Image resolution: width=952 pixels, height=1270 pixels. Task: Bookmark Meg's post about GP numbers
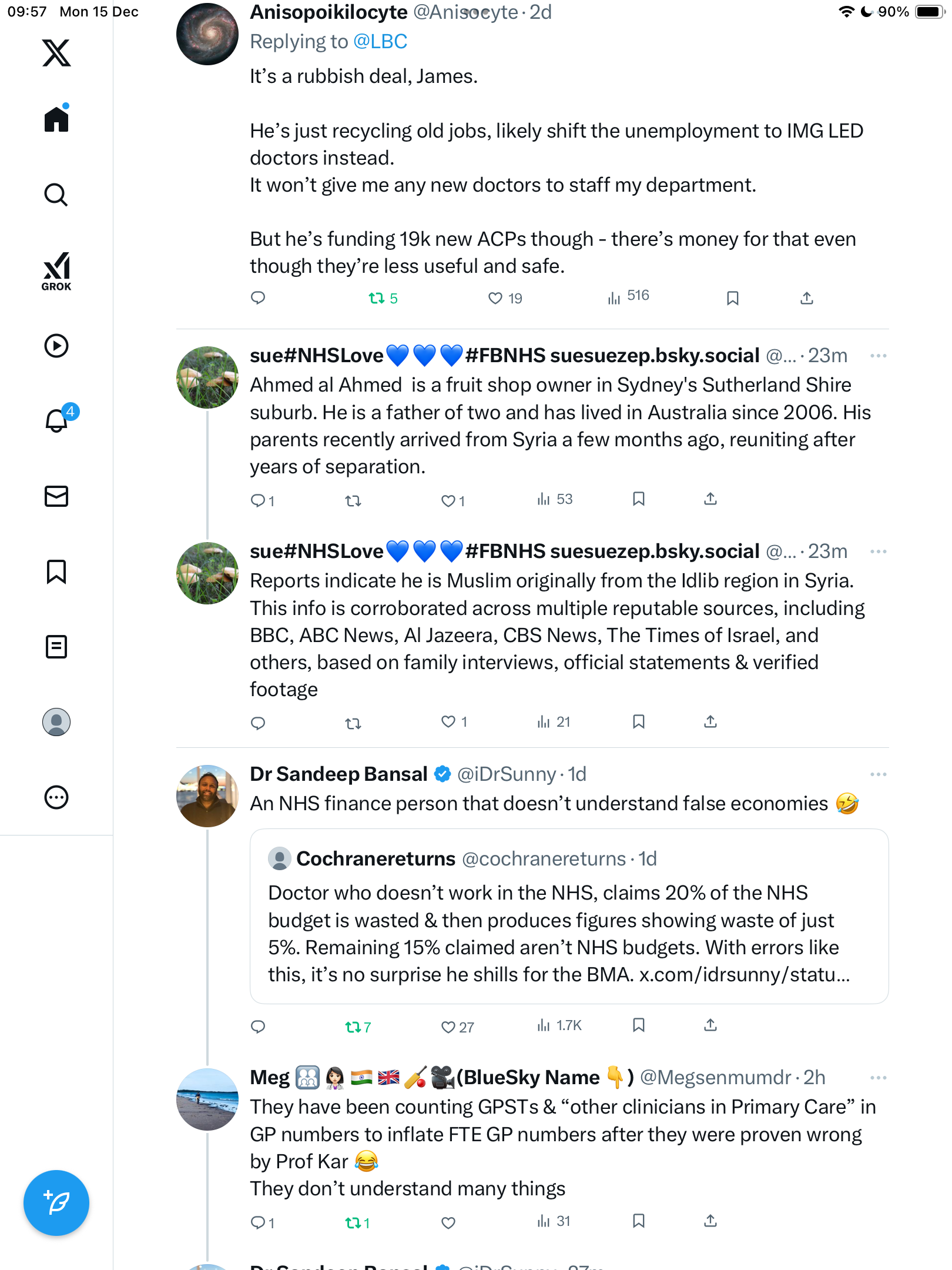pos(639,1221)
